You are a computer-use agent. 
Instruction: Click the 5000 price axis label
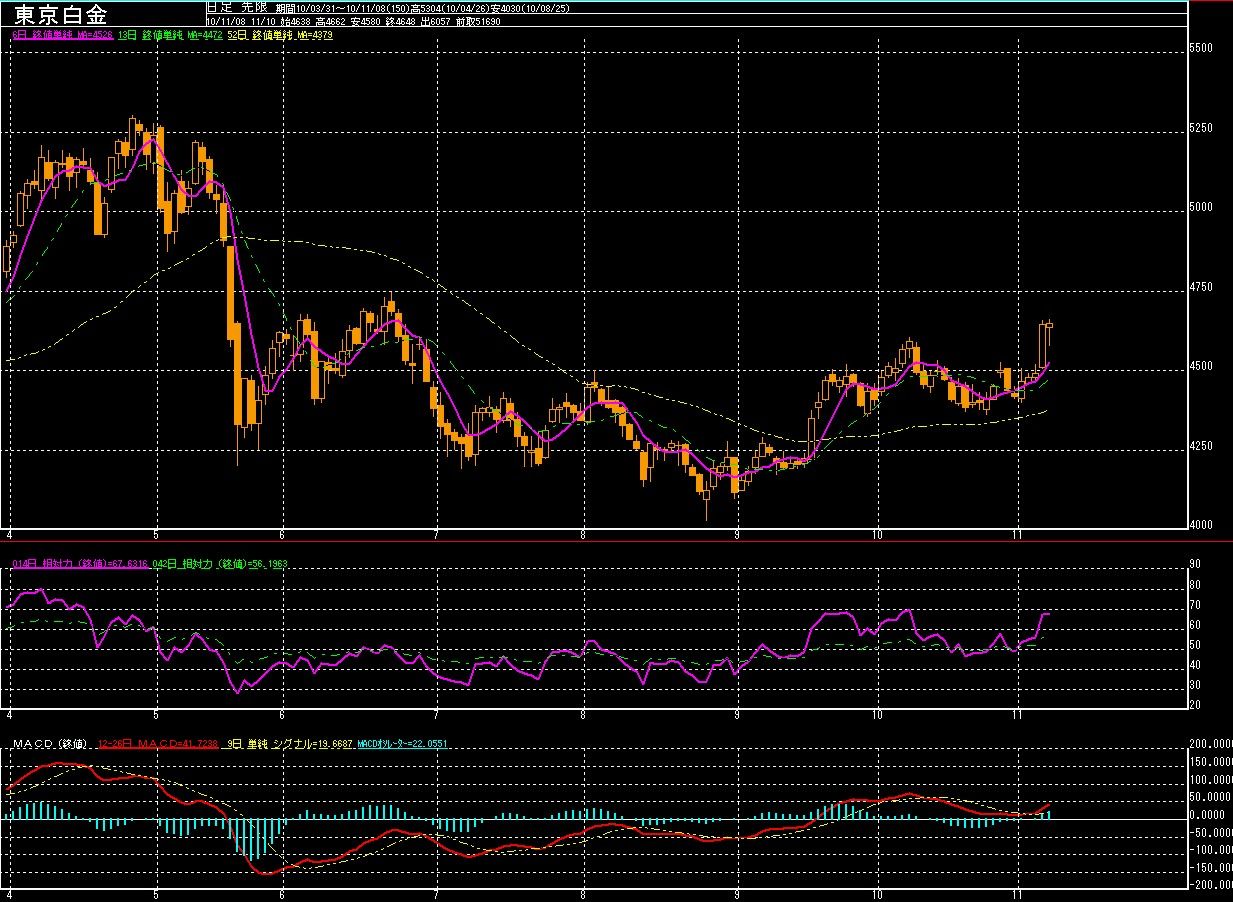[x=1201, y=207]
